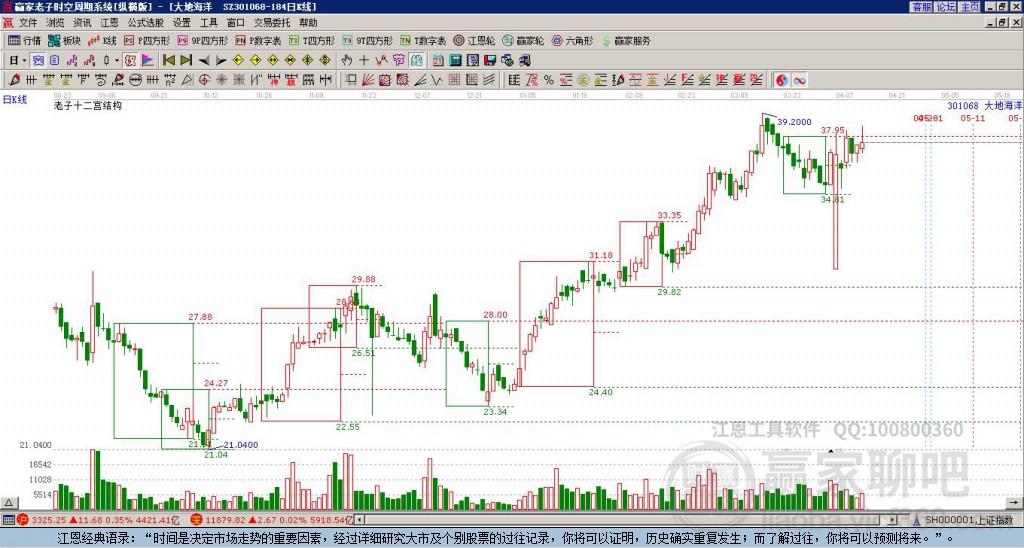Open 赢家服务 service button
The height and width of the screenshot is (548, 1024).
point(626,40)
